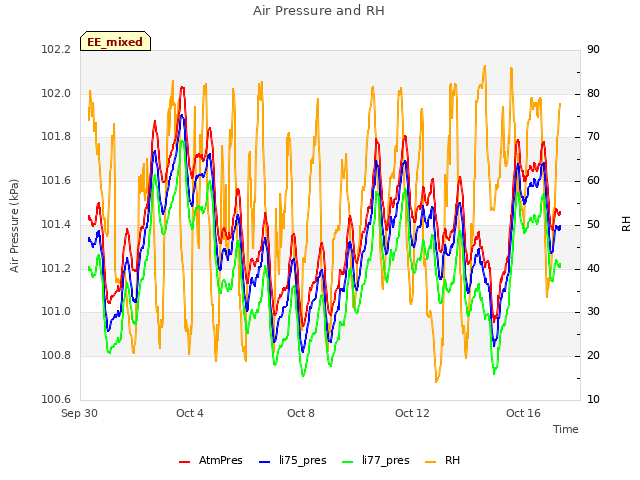Click the Air Pressure (kPa) axis label
Viewport: 640px width, 480px height.
pyautogui.click(x=14, y=226)
